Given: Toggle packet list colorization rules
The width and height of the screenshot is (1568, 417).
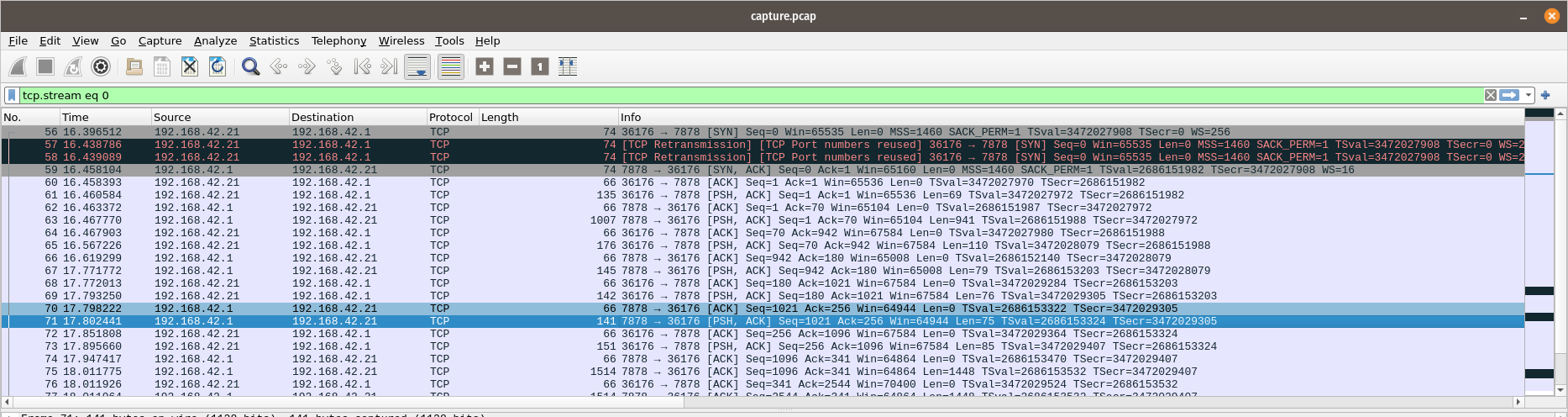Looking at the screenshot, I should pos(451,66).
